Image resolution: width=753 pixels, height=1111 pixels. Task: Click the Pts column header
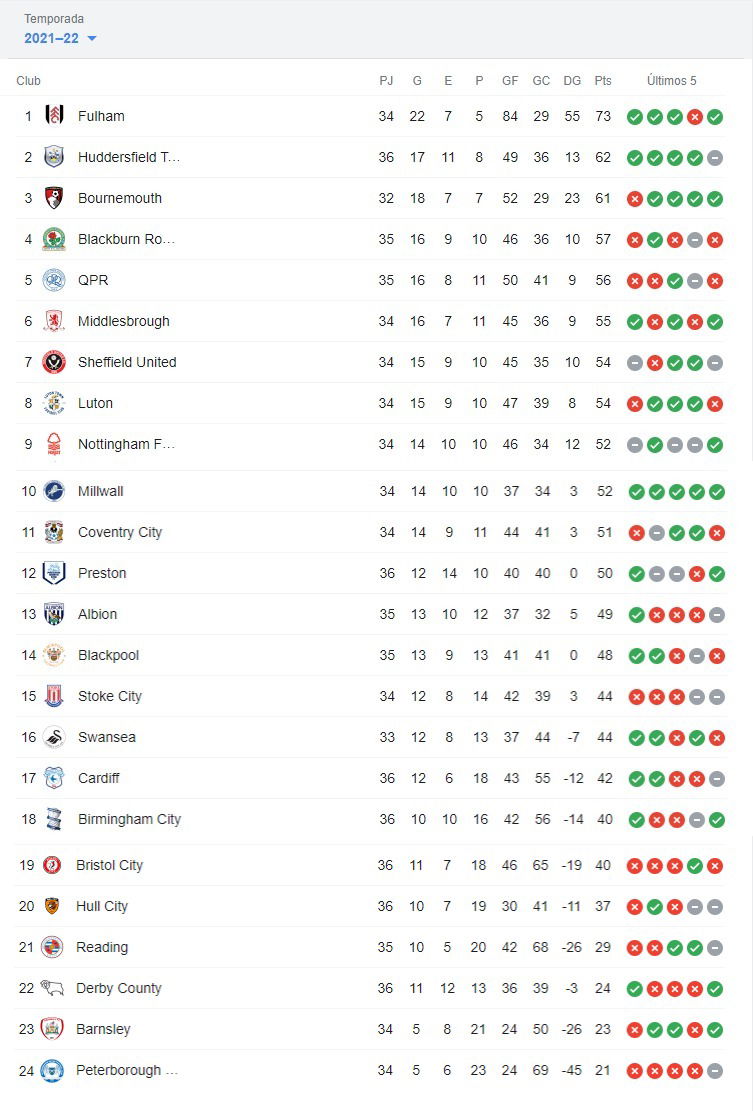click(x=603, y=81)
